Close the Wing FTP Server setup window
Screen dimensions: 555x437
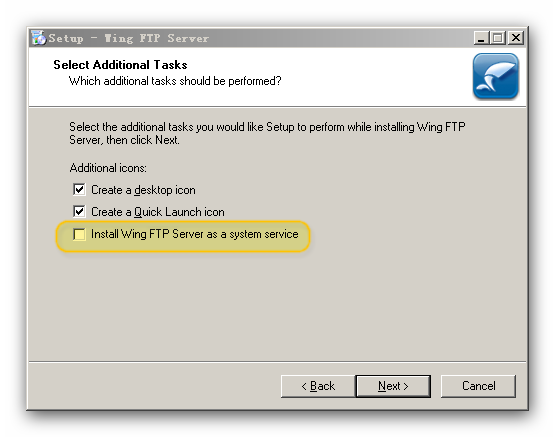pyautogui.click(x=516, y=38)
